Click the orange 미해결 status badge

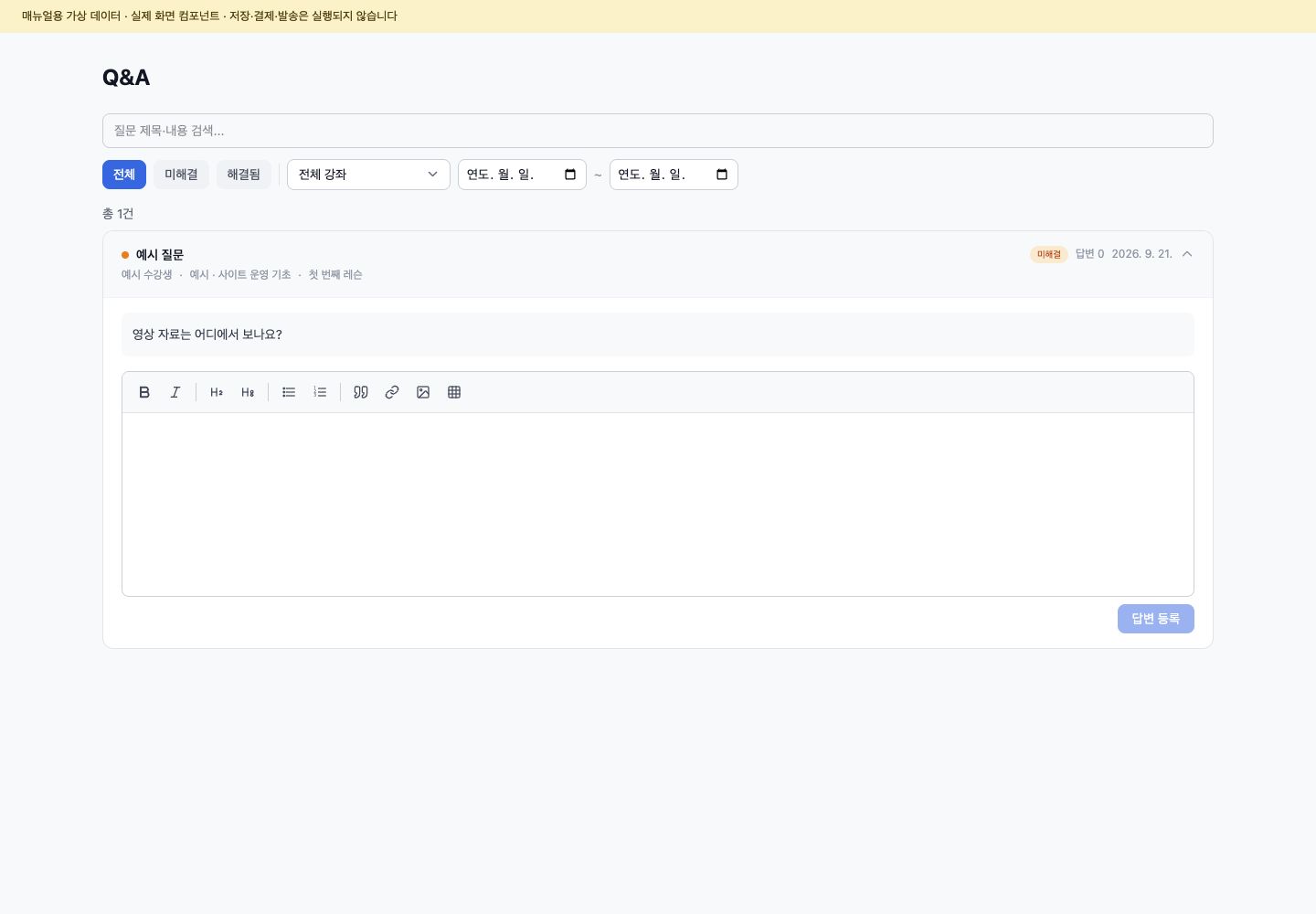click(1049, 254)
